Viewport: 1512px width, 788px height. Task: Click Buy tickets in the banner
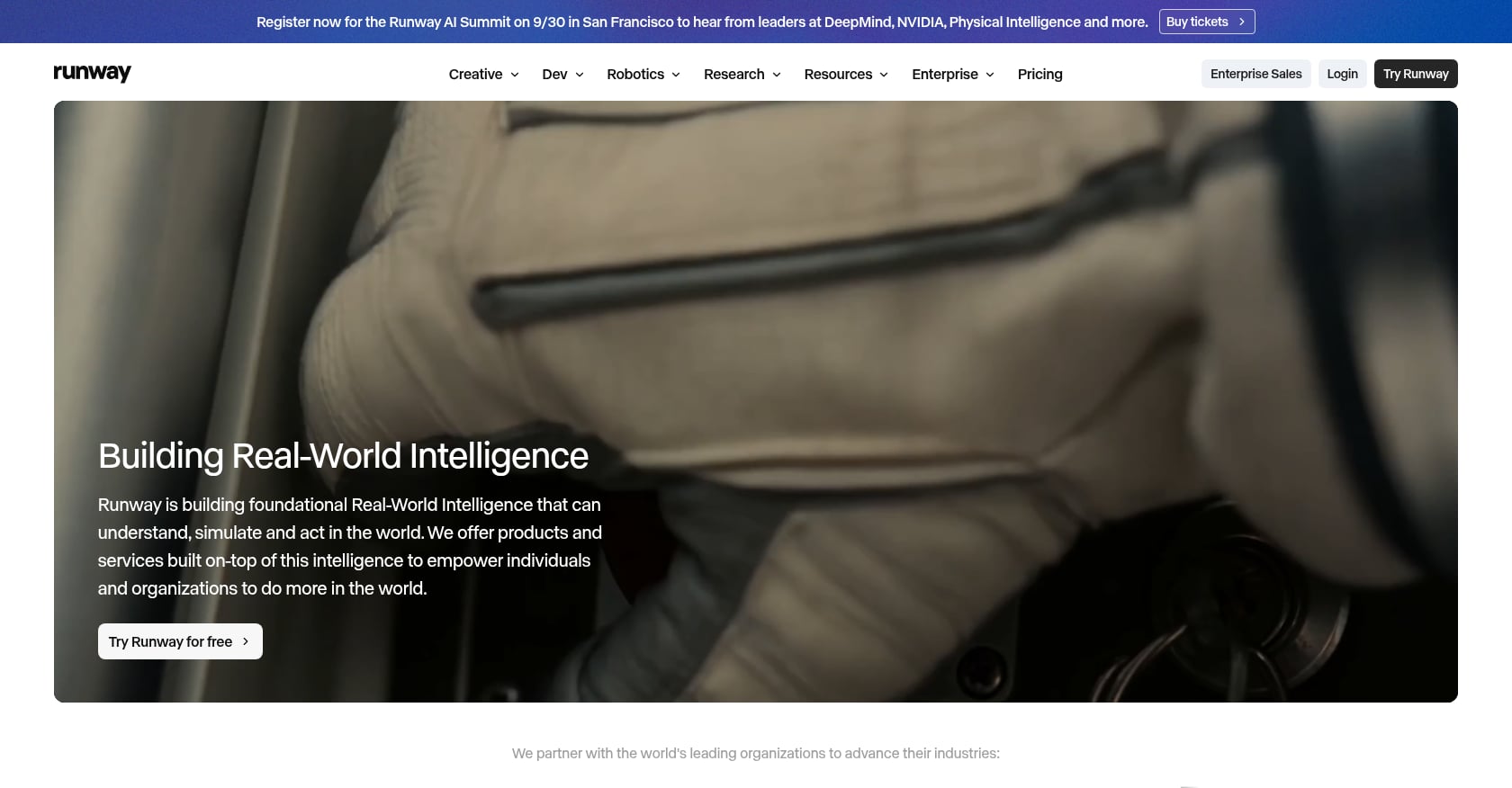pos(1207,22)
